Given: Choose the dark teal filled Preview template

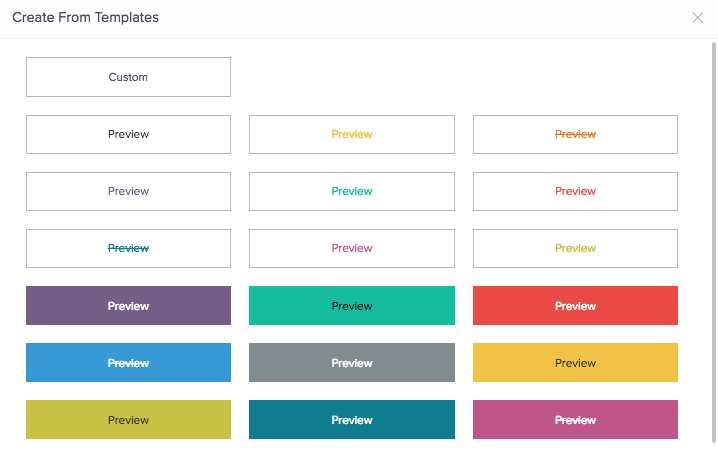Looking at the screenshot, I should (x=352, y=420).
